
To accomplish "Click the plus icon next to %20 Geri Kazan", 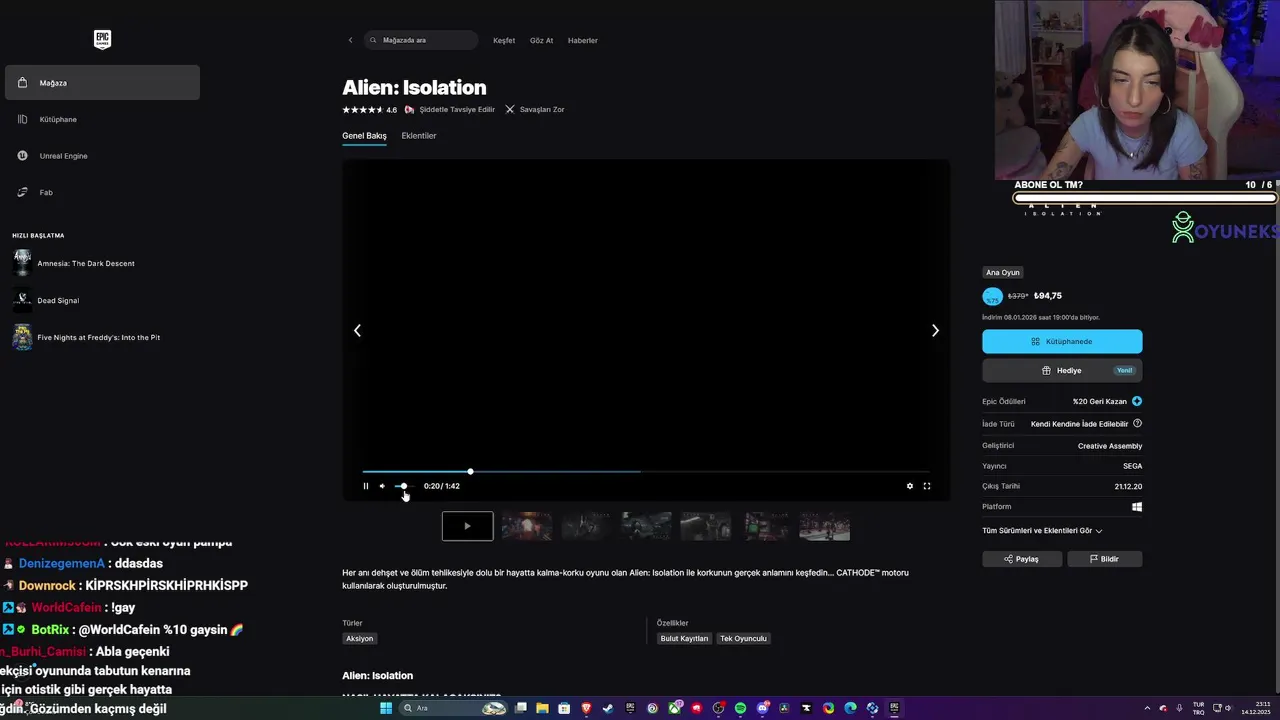I will tap(1137, 401).
